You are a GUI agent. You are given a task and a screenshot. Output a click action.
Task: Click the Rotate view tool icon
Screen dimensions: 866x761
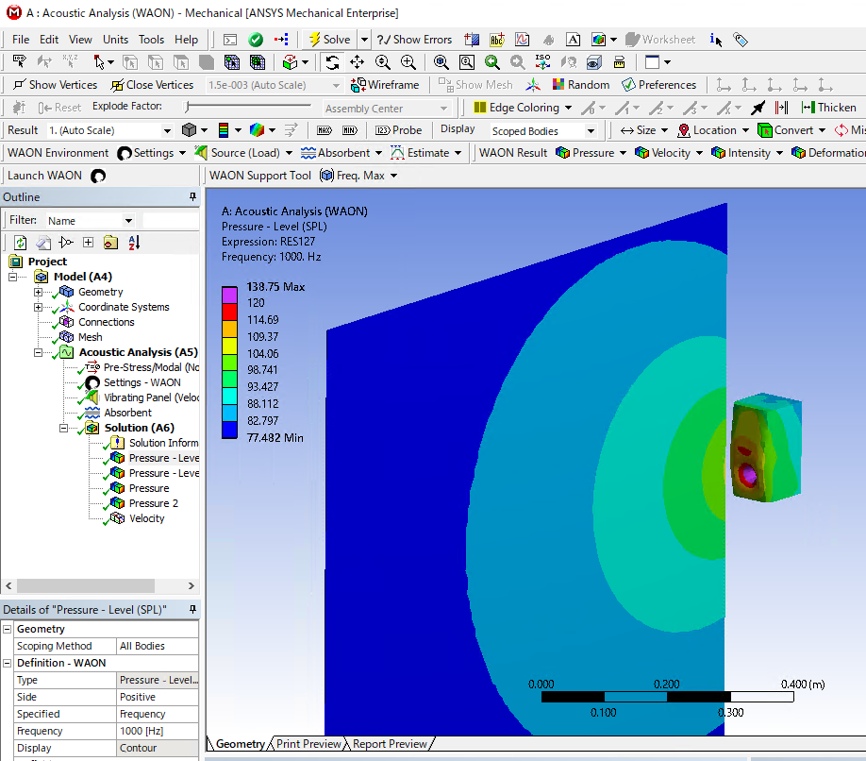click(332, 62)
